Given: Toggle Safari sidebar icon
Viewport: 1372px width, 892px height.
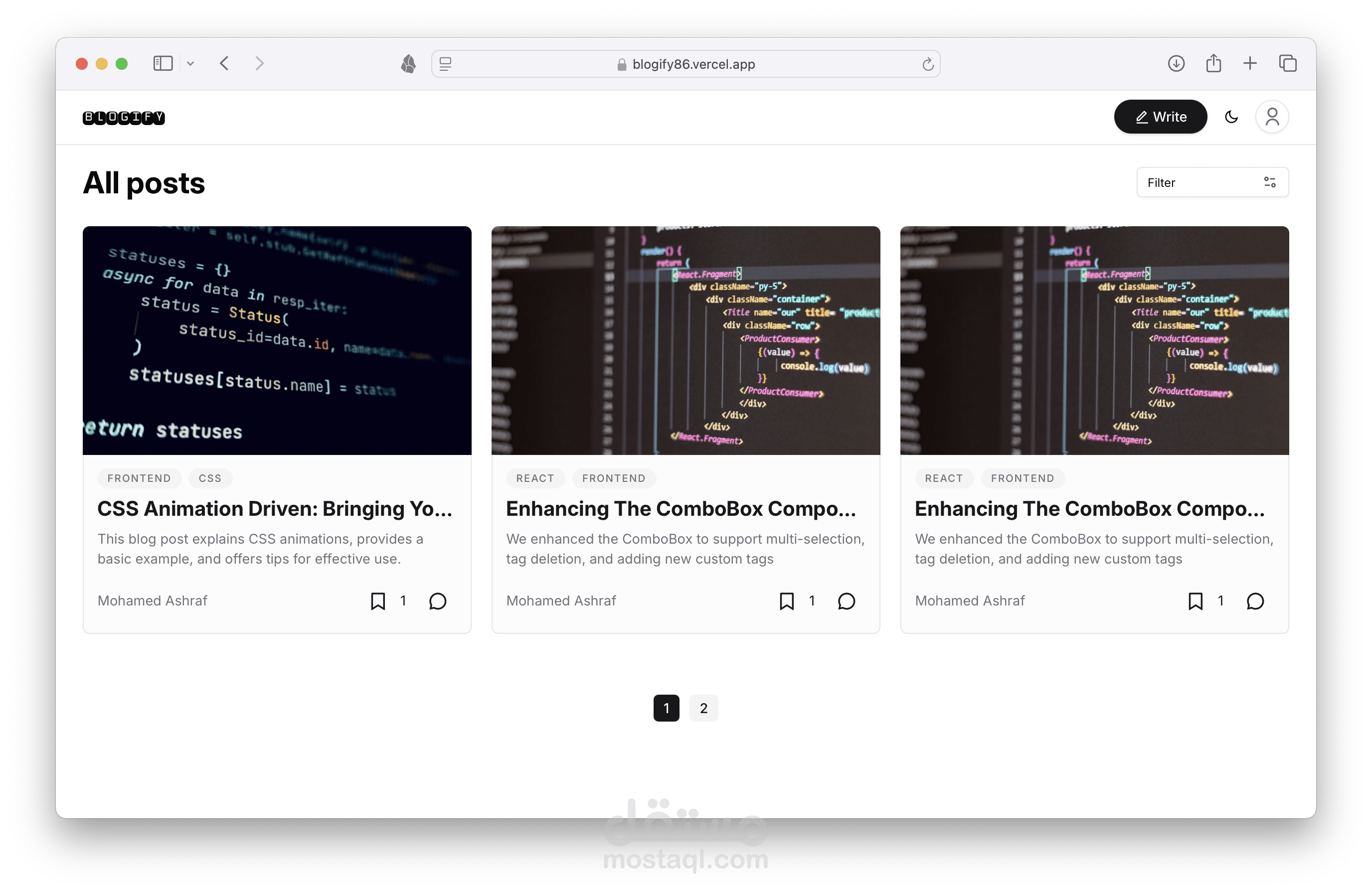Looking at the screenshot, I should tap(163, 63).
